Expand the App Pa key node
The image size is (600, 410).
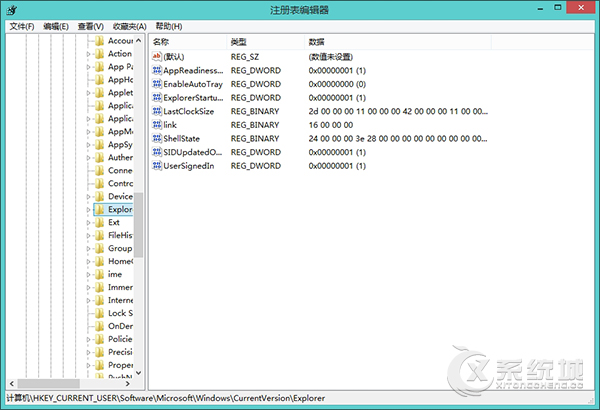(x=88, y=67)
